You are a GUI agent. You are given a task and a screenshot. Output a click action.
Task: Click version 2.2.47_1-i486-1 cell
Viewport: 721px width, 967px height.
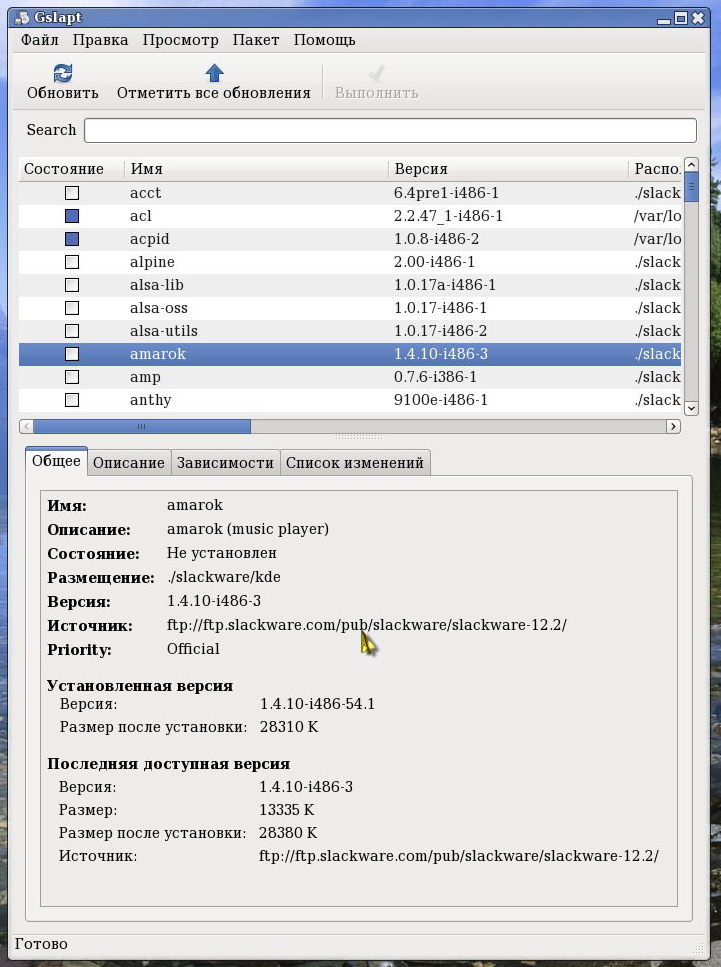pyautogui.click(x=448, y=216)
